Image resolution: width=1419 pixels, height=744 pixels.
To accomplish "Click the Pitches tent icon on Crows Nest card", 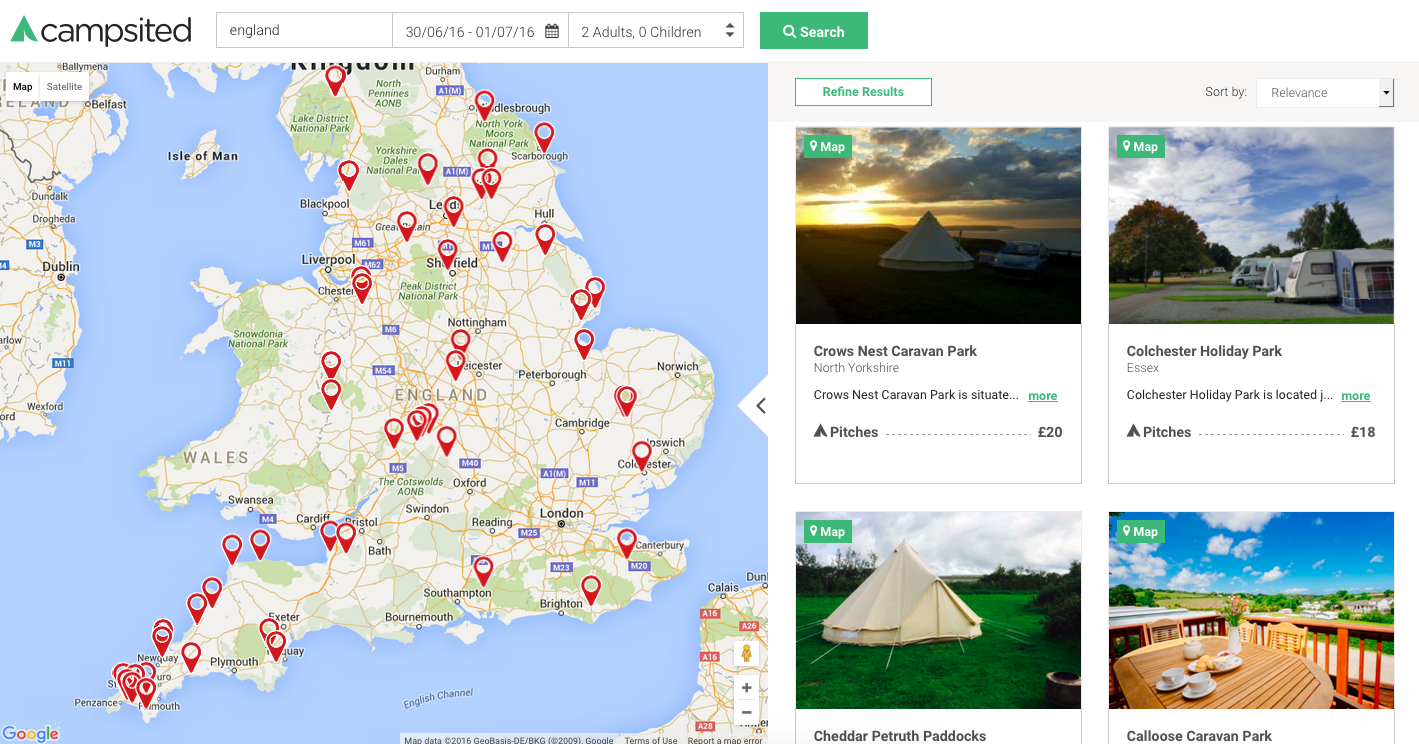I will [x=821, y=431].
